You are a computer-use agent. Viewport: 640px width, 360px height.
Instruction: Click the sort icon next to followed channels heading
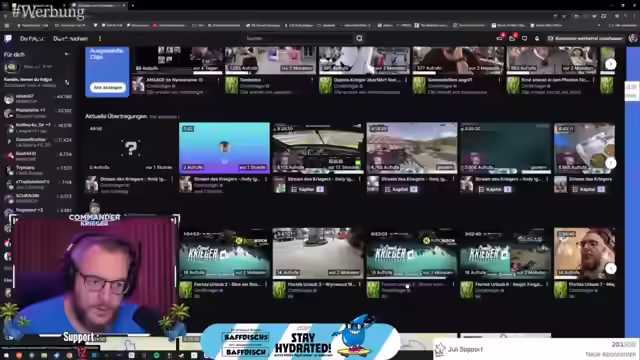tap(67, 82)
